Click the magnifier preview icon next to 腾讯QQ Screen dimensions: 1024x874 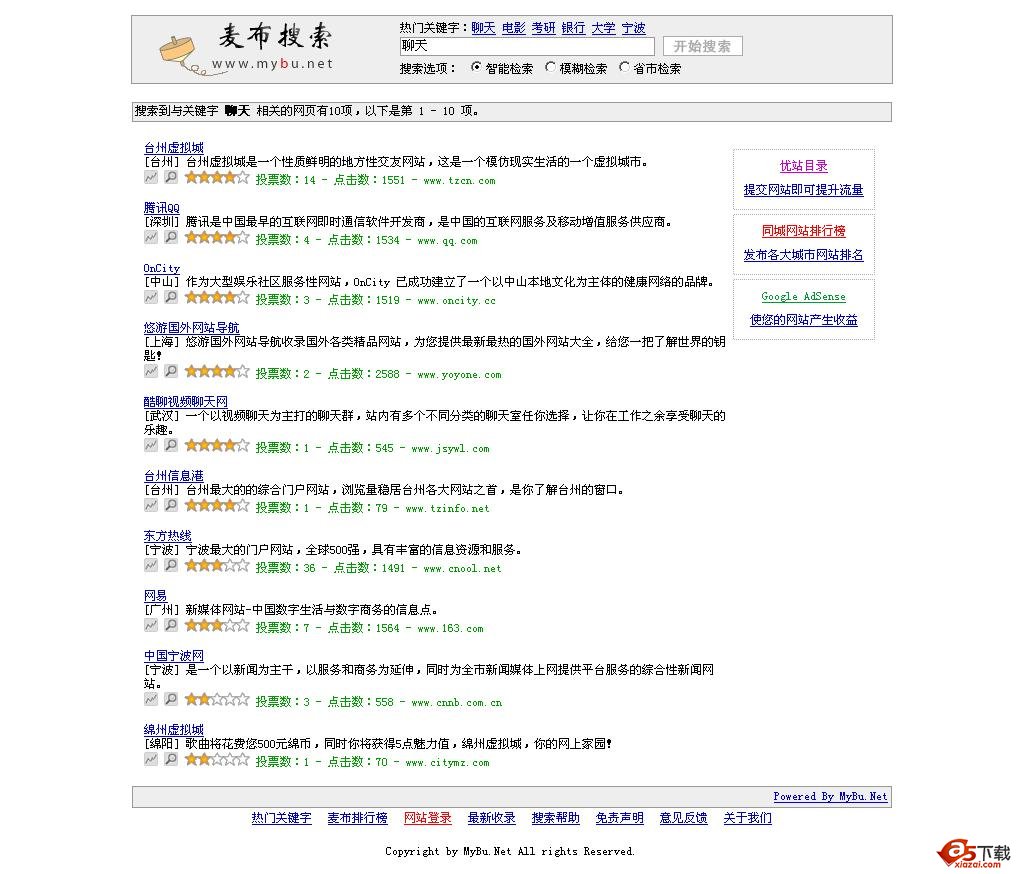(x=171, y=236)
